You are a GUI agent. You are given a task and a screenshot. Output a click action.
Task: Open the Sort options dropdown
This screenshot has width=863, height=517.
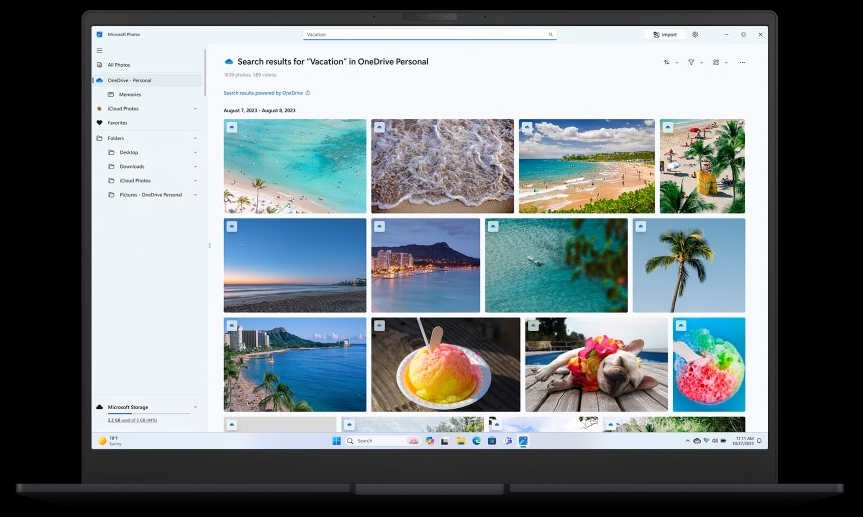click(x=670, y=62)
